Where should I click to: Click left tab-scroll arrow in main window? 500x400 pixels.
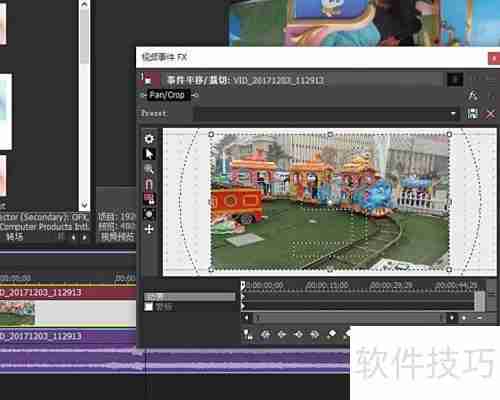tap(73, 237)
